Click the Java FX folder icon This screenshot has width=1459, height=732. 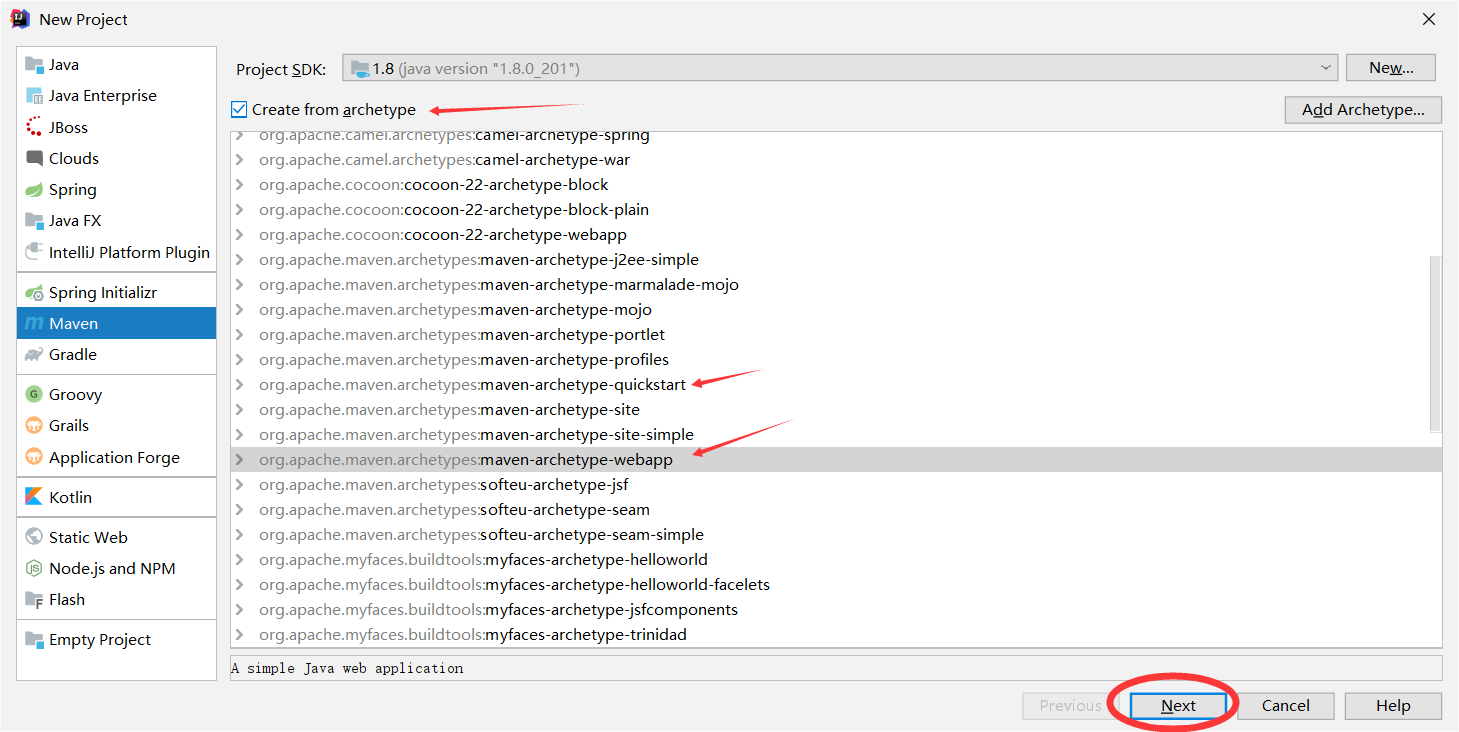tap(34, 221)
